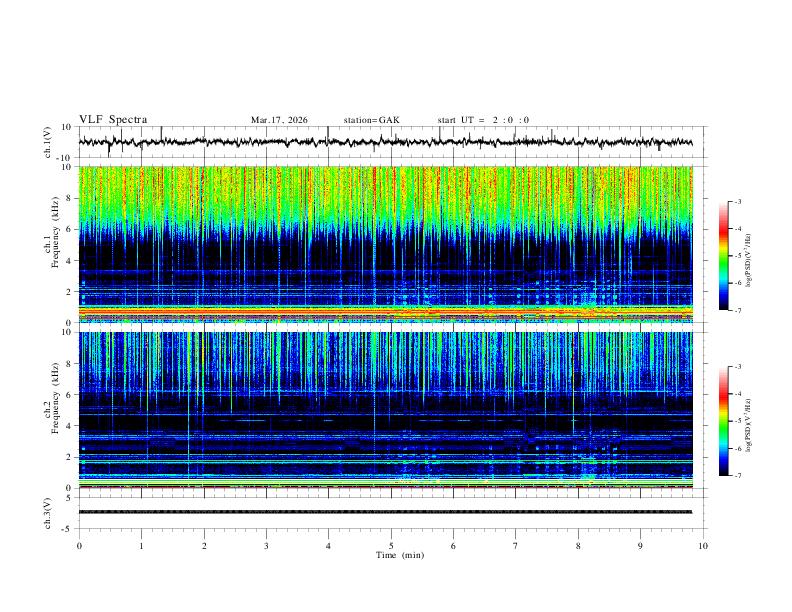Click the "8" tick on the ch.1 frequency axis
Screen dimensions: 792x612
(69, 198)
